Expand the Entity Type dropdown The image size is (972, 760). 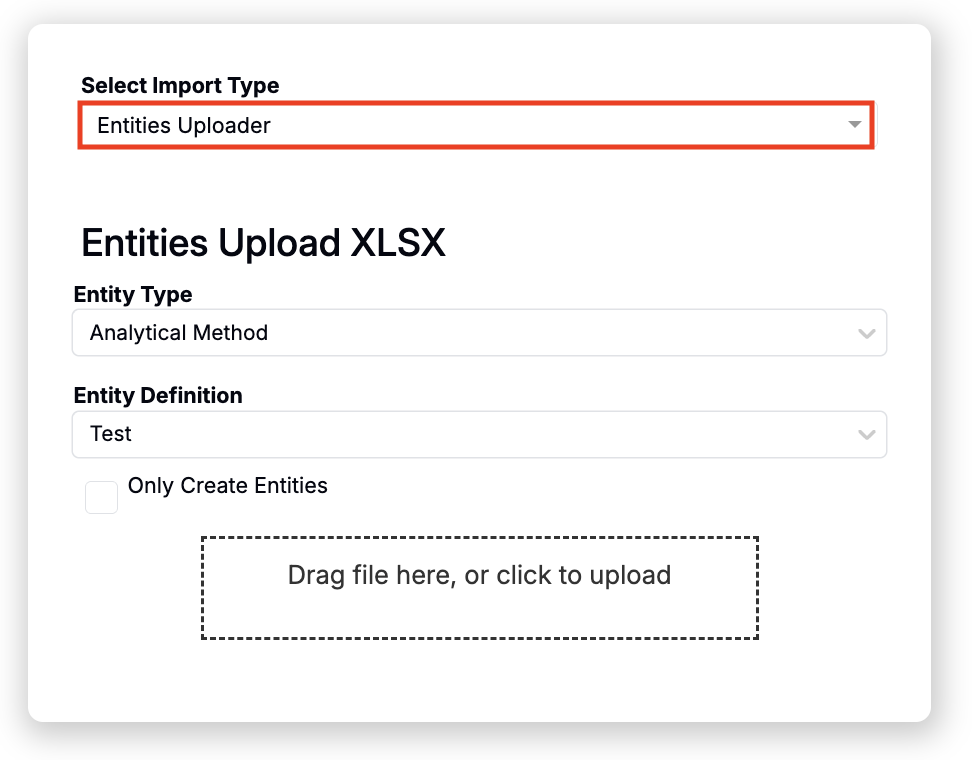pyautogui.click(x=478, y=332)
